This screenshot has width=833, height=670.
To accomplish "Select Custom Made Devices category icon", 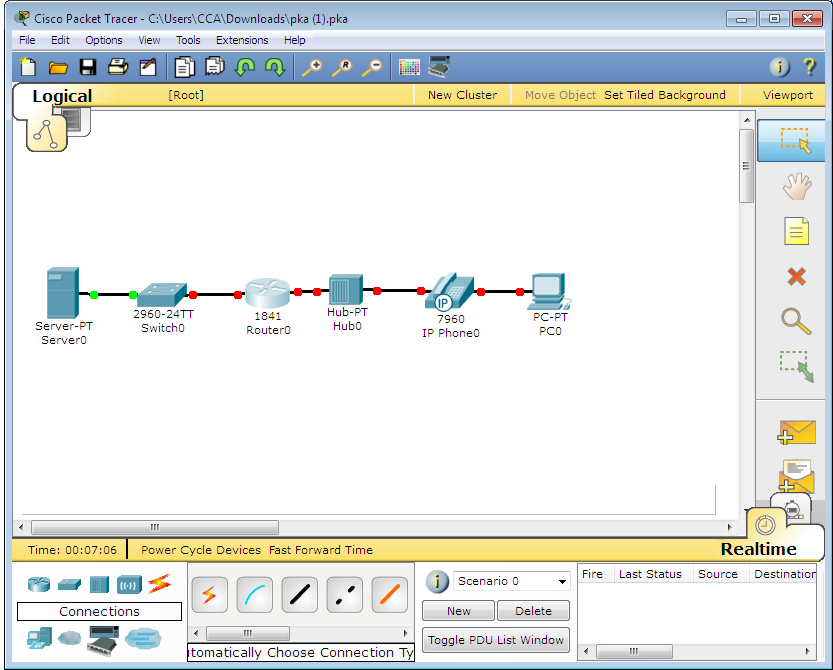I will tap(103, 641).
